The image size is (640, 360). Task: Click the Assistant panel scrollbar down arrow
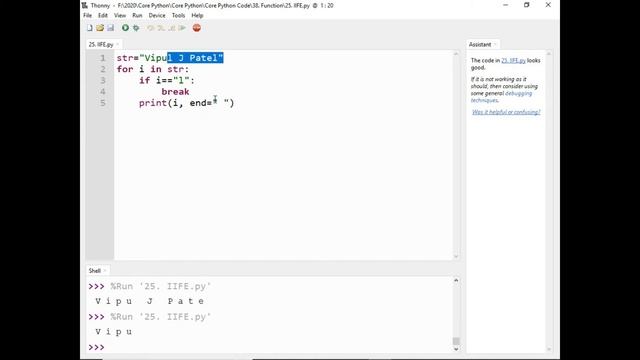(549, 349)
